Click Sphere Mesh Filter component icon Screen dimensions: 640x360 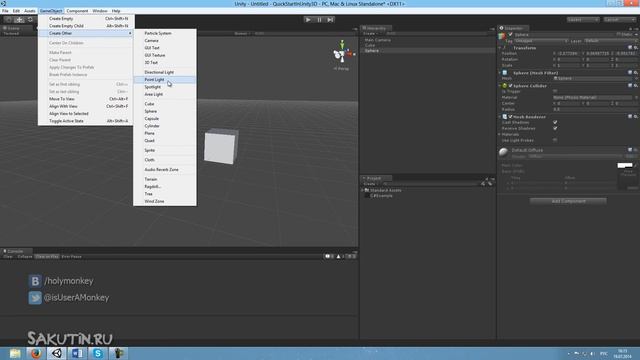(505, 73)
